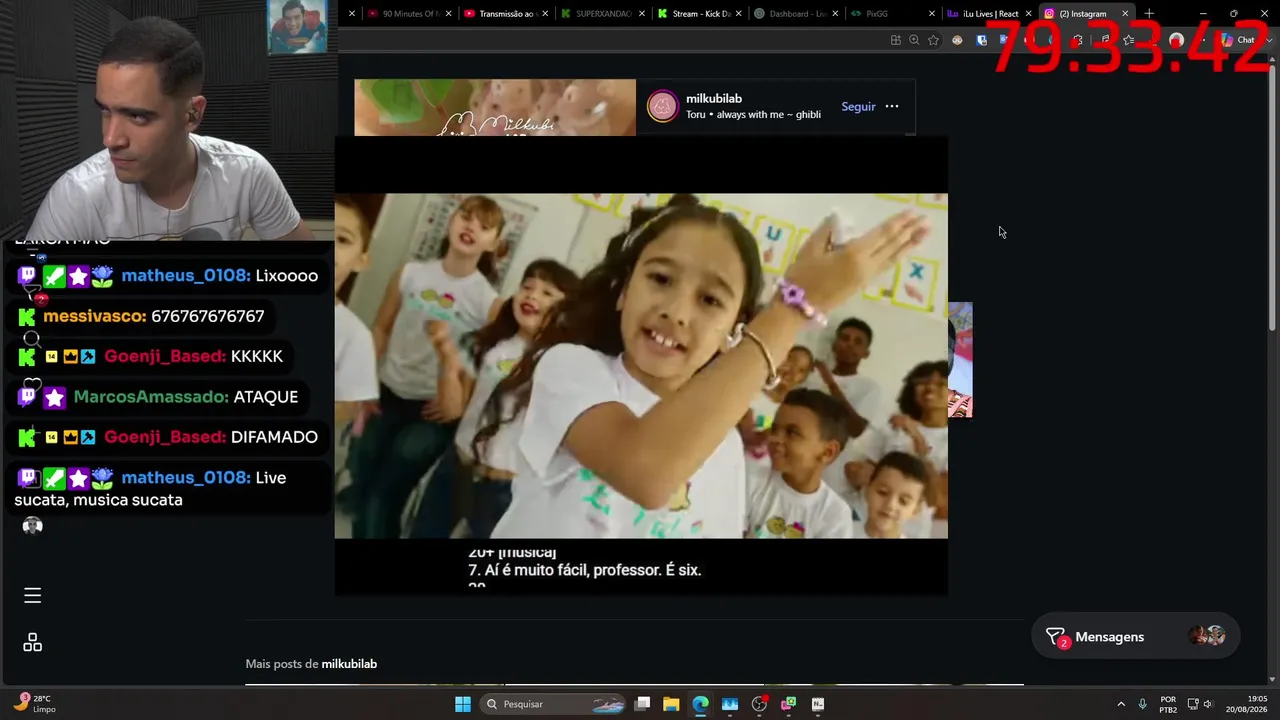Image resolution: width=1280 pixels, height=720 pixels.
Task: Click the messivasco chat username
Action: point(95,316)
